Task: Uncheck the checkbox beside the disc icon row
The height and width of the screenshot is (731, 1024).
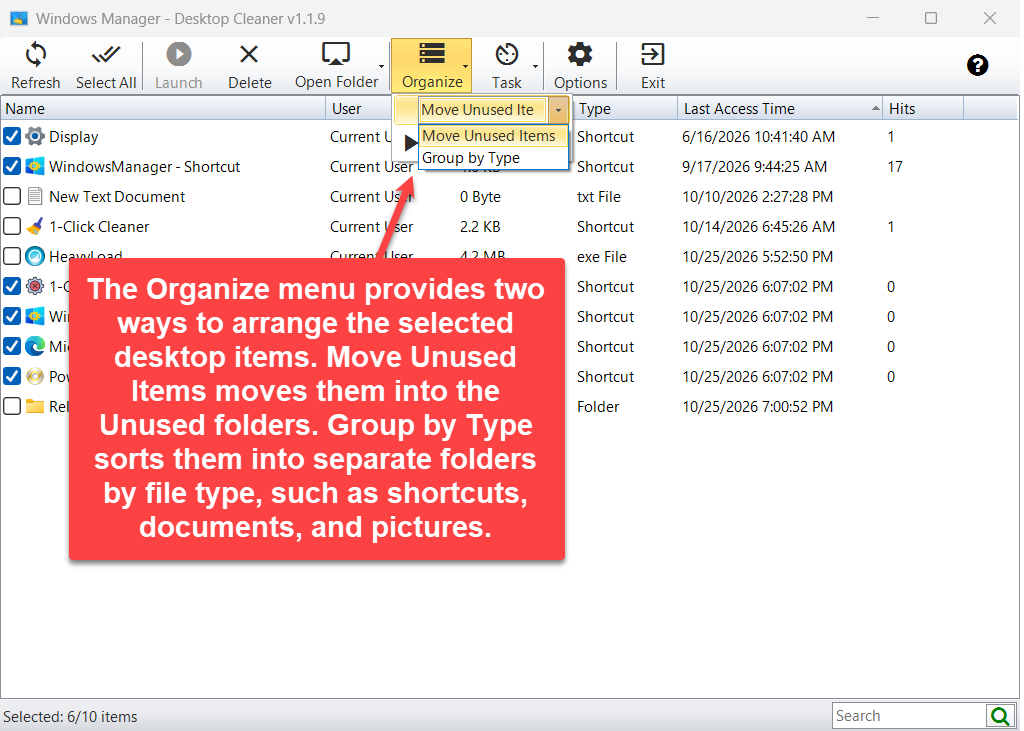Action: coord(12,376)
